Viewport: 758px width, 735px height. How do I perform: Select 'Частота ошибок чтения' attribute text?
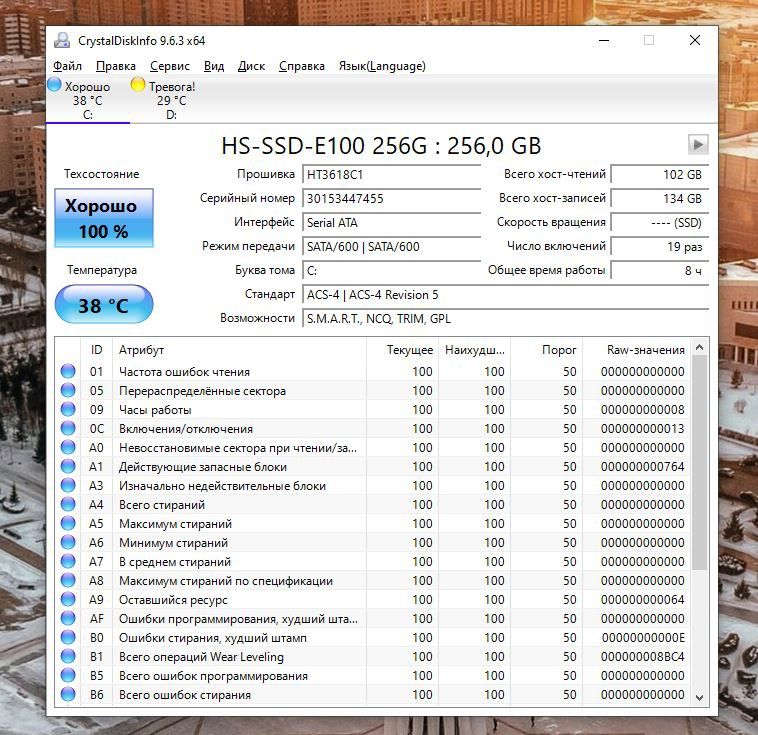(184, 372)
